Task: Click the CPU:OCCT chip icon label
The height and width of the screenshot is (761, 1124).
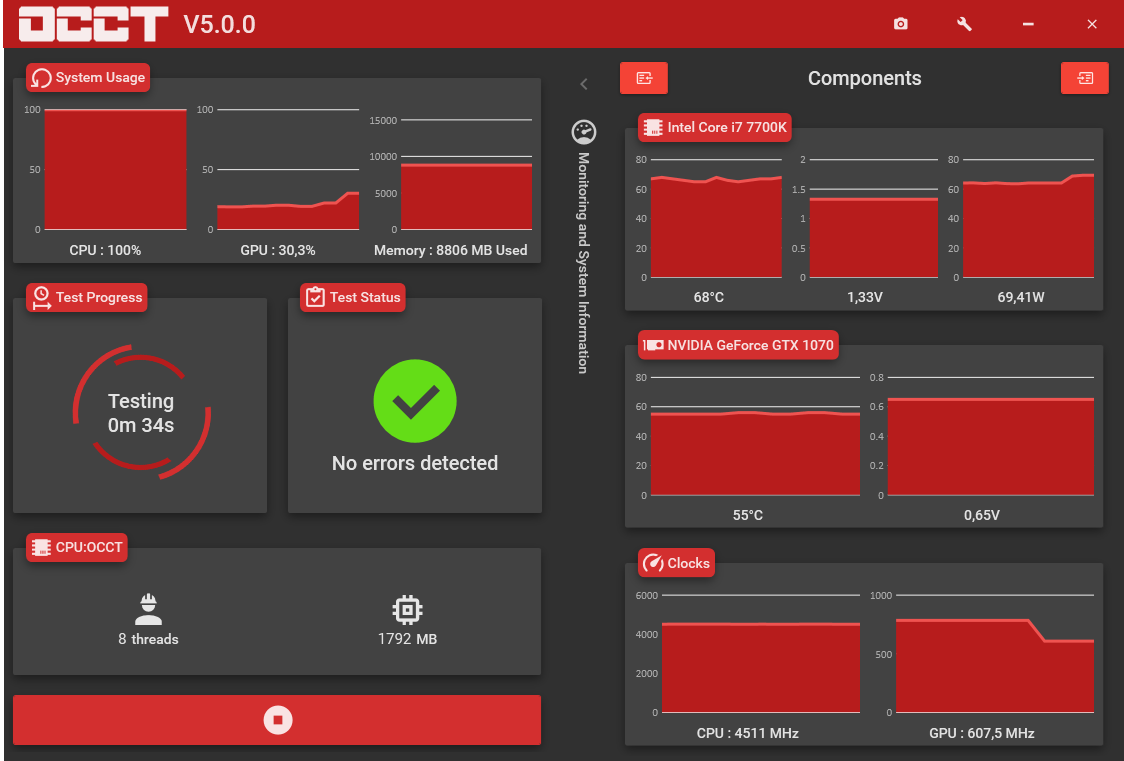Action: pyautogui.click(x=42, y=547)
